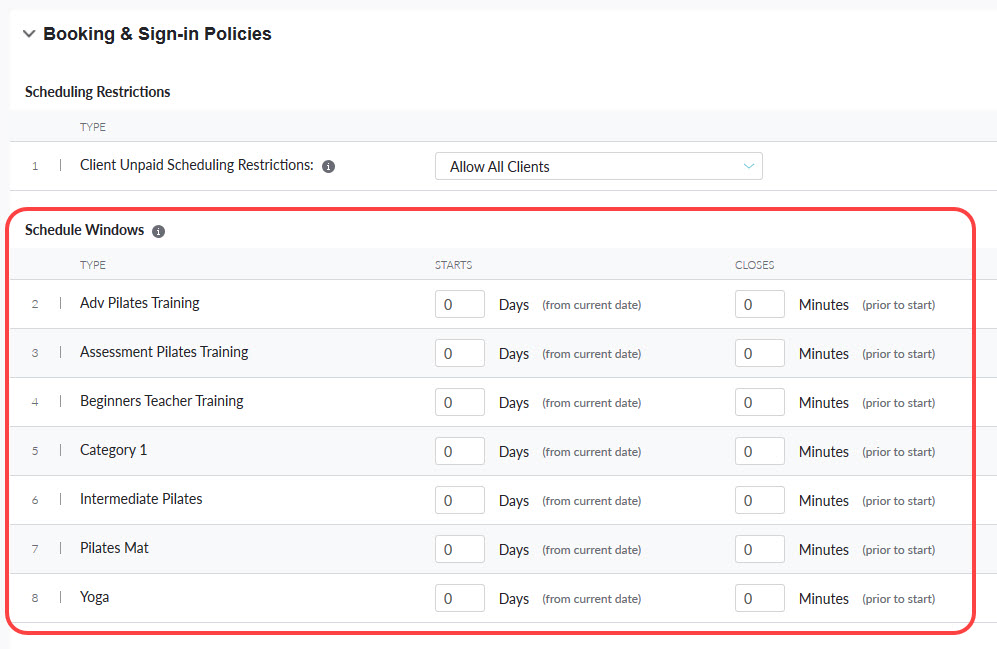Click Starts days field for Category 1
The width and height of the screenshot is (997, 649).
pyautogui.click(x=459, y=451)
